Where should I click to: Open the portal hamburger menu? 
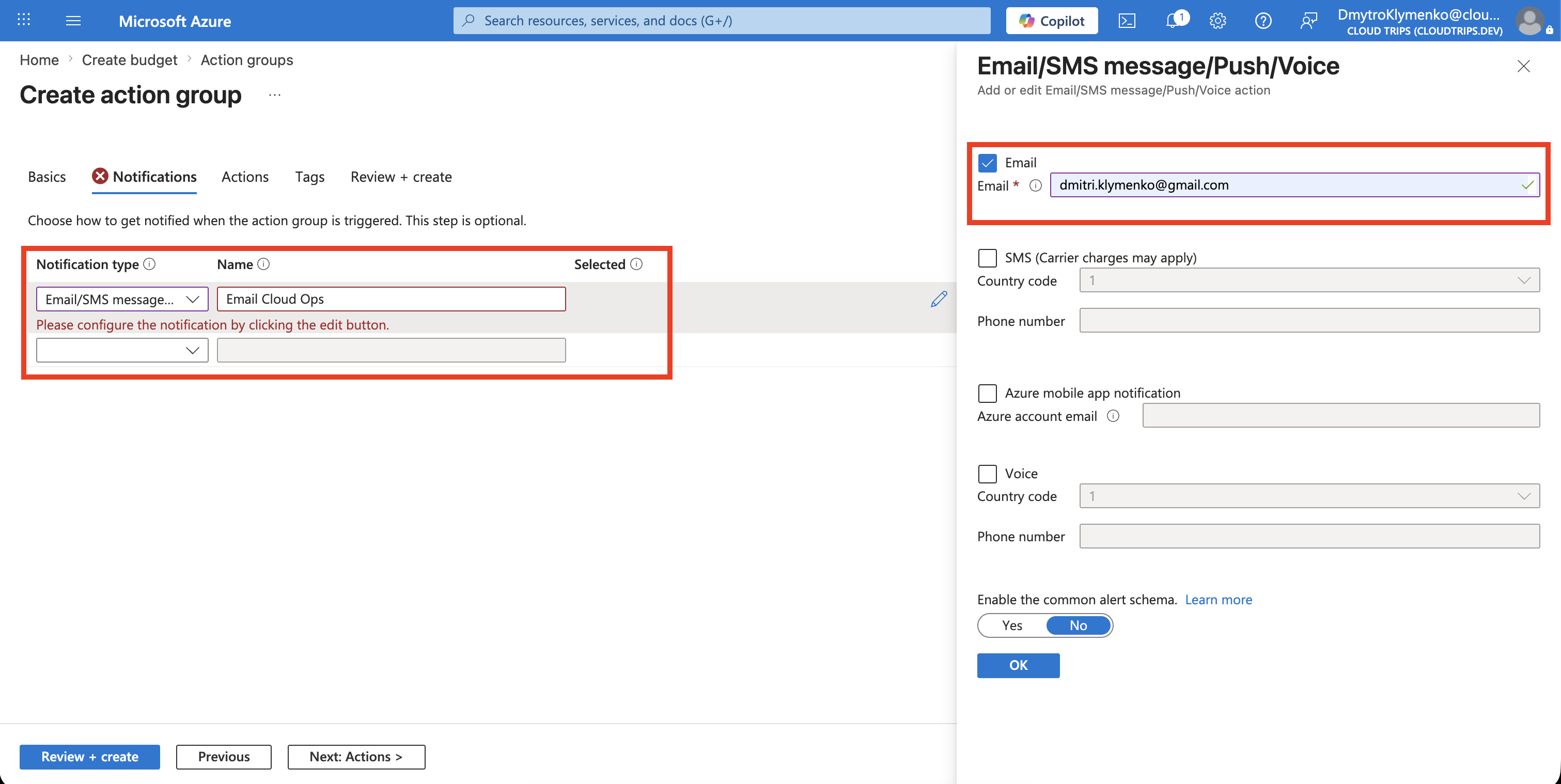point(73,21)
